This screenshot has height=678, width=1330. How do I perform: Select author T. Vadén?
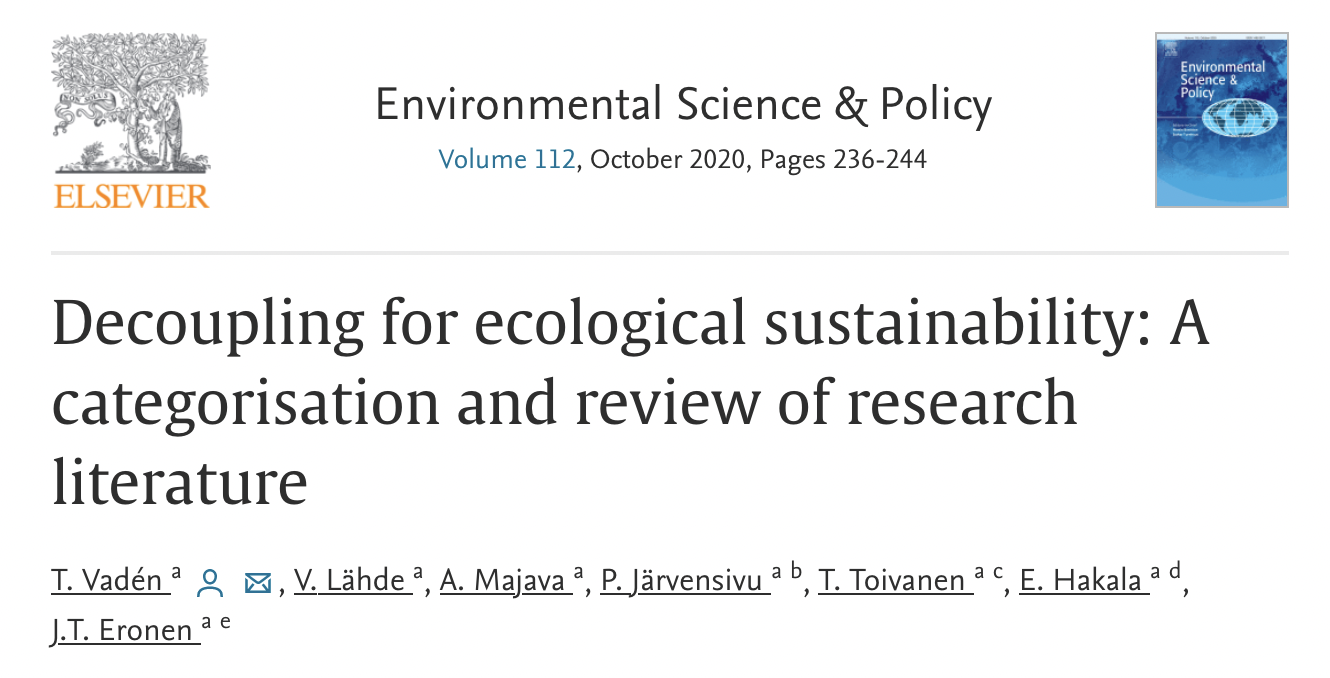click(x=108, y=581)
